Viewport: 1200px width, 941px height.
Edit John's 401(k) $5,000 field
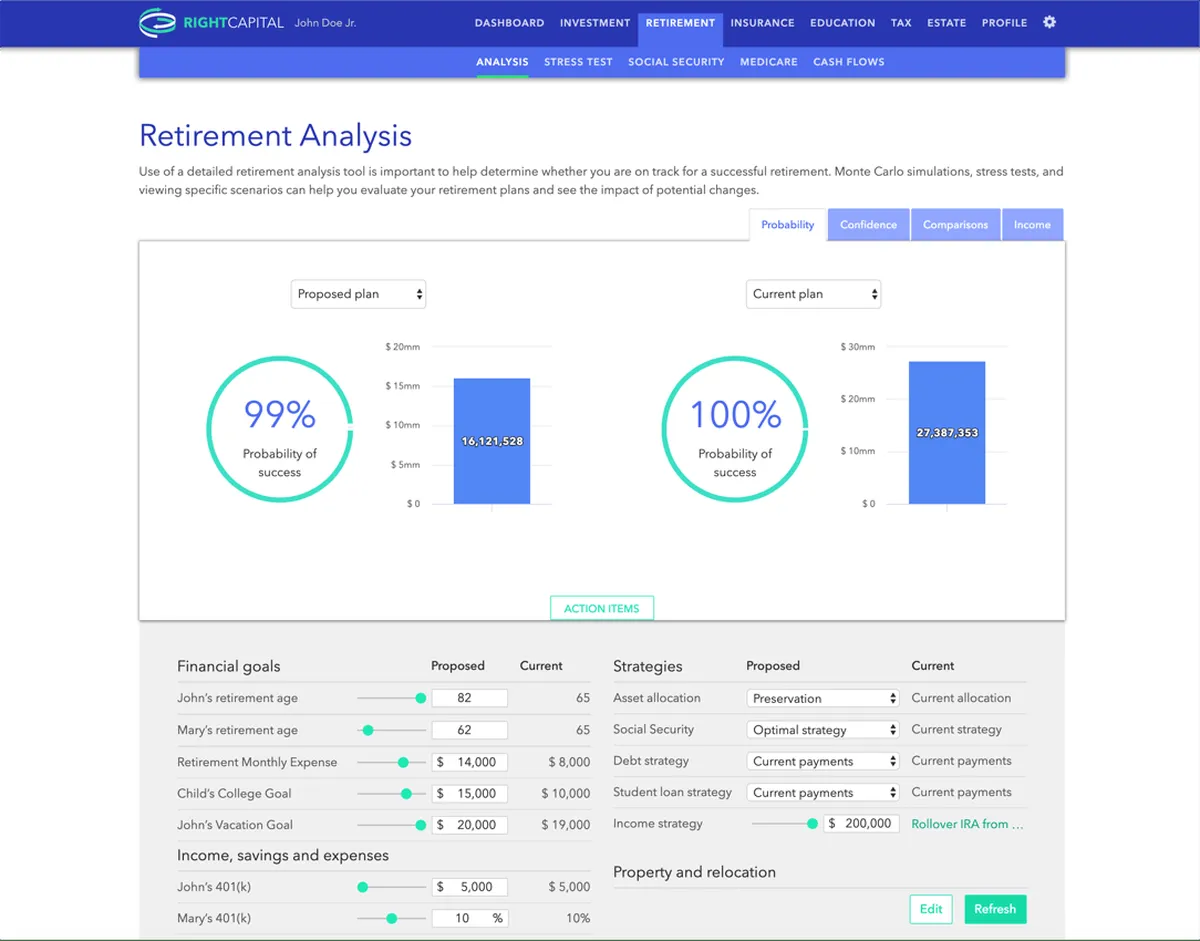point(470,887)
